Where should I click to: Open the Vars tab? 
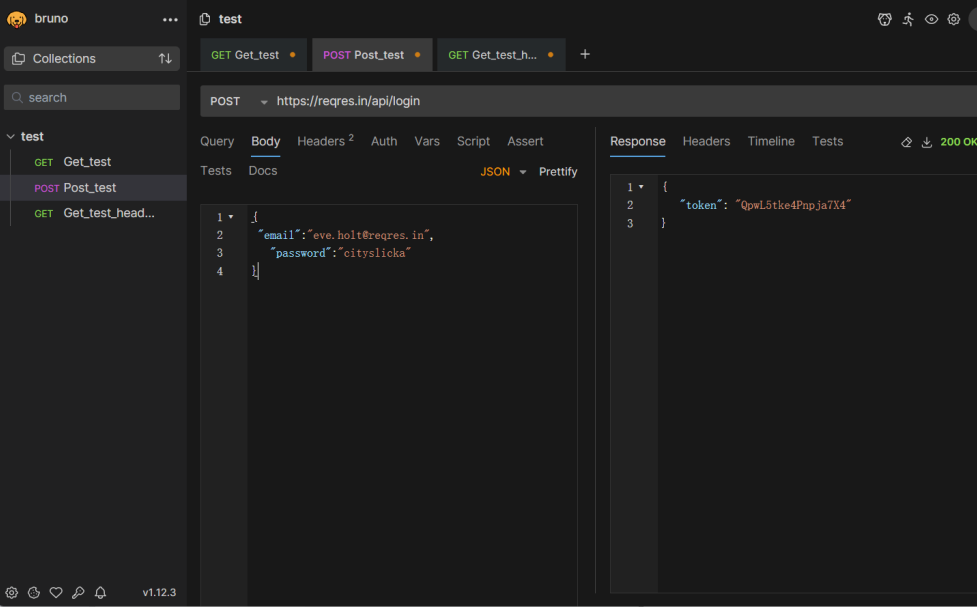427,141
